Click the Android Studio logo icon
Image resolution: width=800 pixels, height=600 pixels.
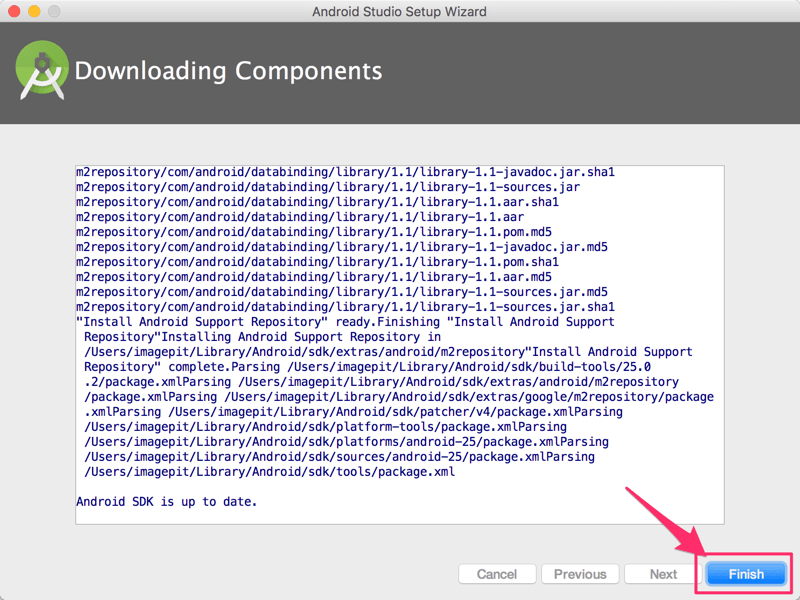coord(42,70)
